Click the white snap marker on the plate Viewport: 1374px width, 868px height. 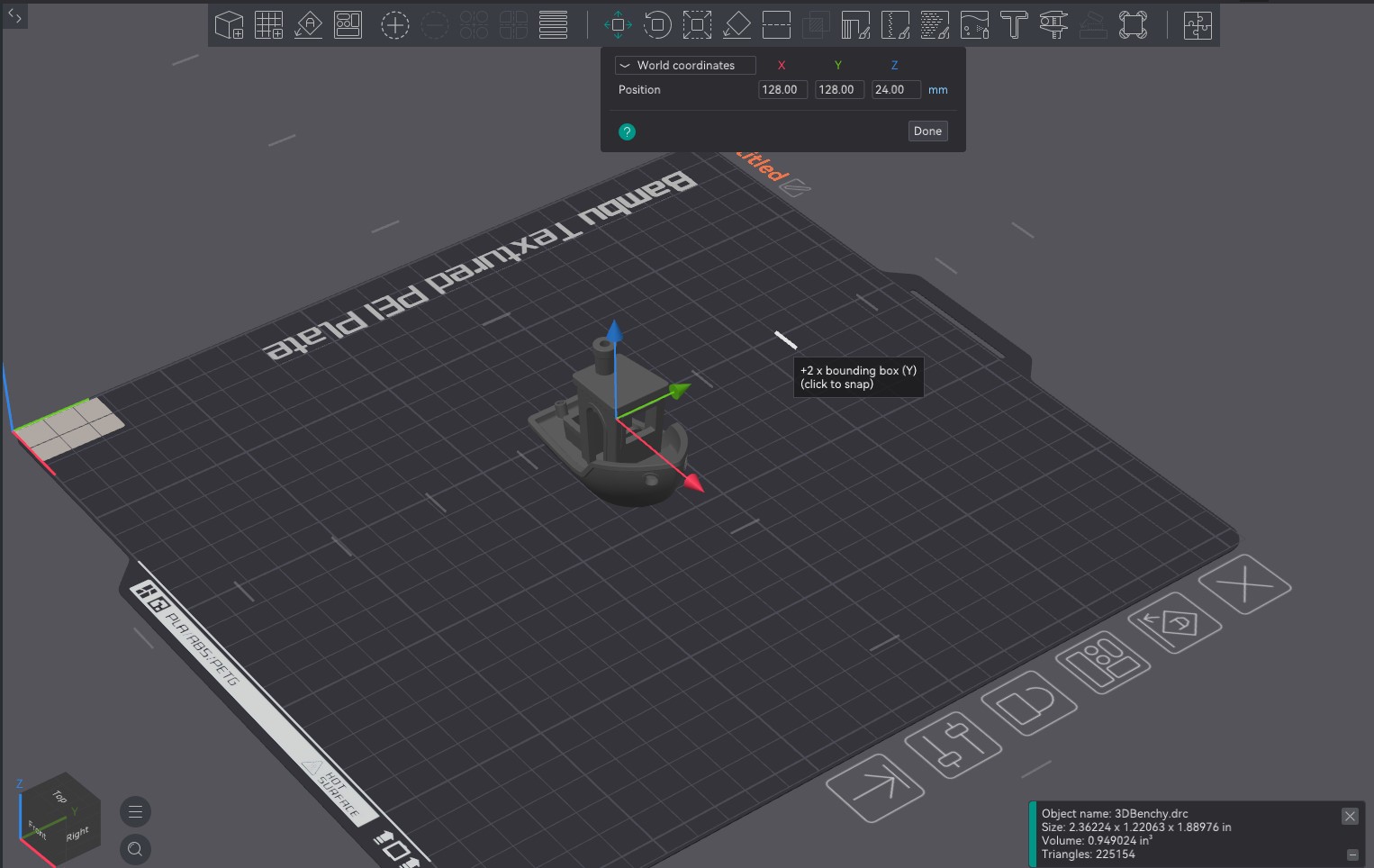786,340
